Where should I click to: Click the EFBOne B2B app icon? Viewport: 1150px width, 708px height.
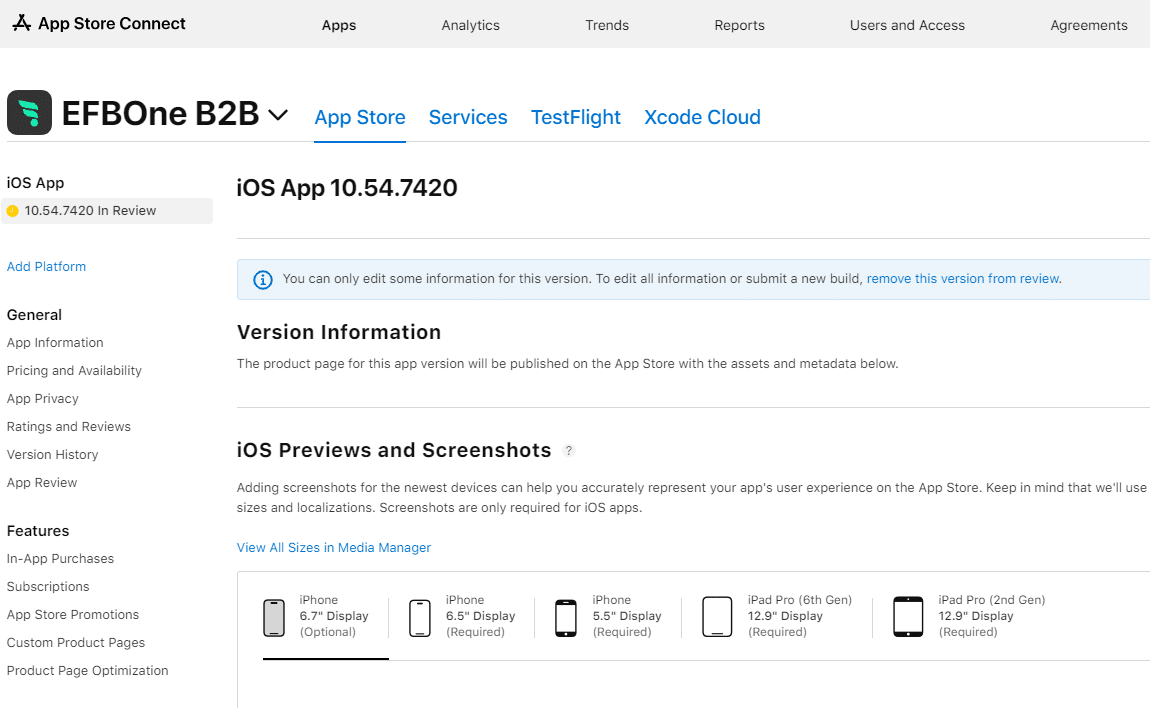coord(29,112)
